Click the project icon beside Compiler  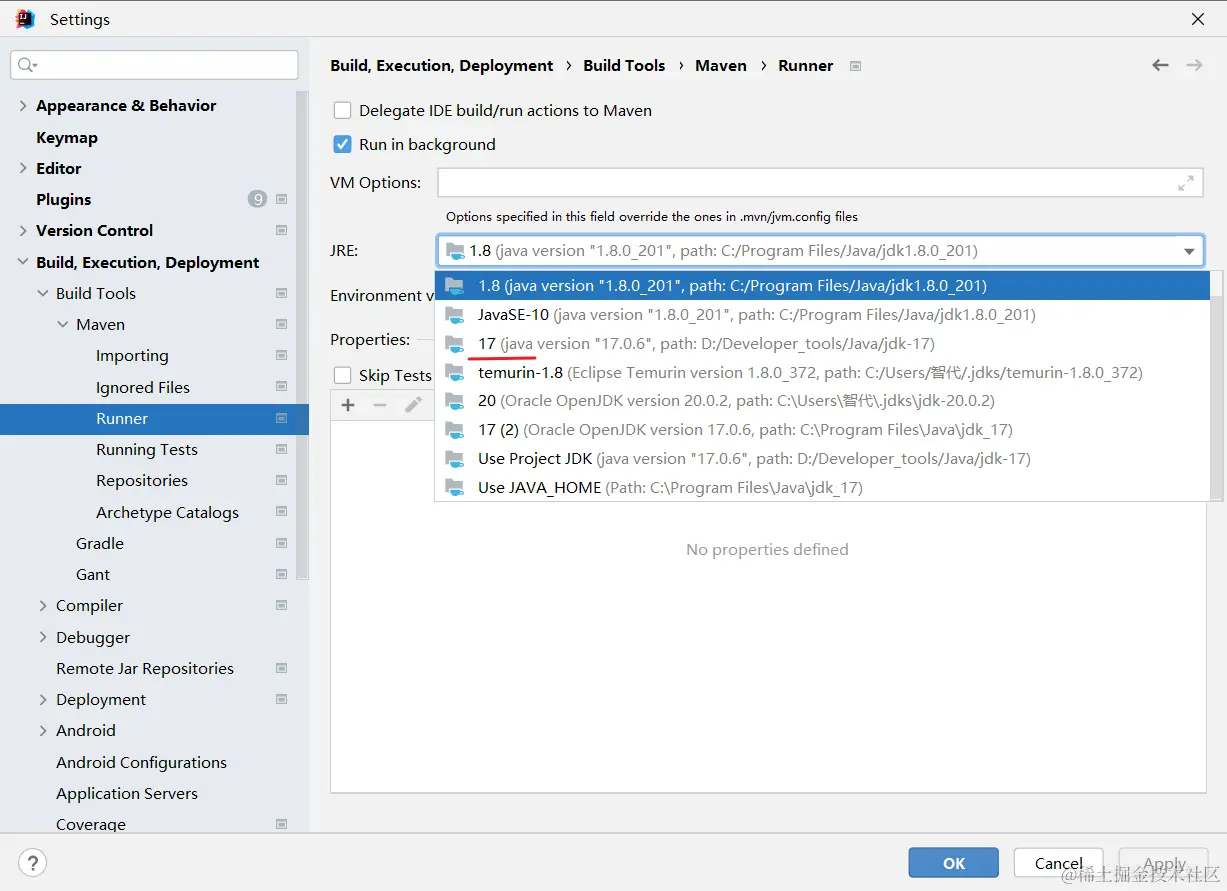pos(281,605)
